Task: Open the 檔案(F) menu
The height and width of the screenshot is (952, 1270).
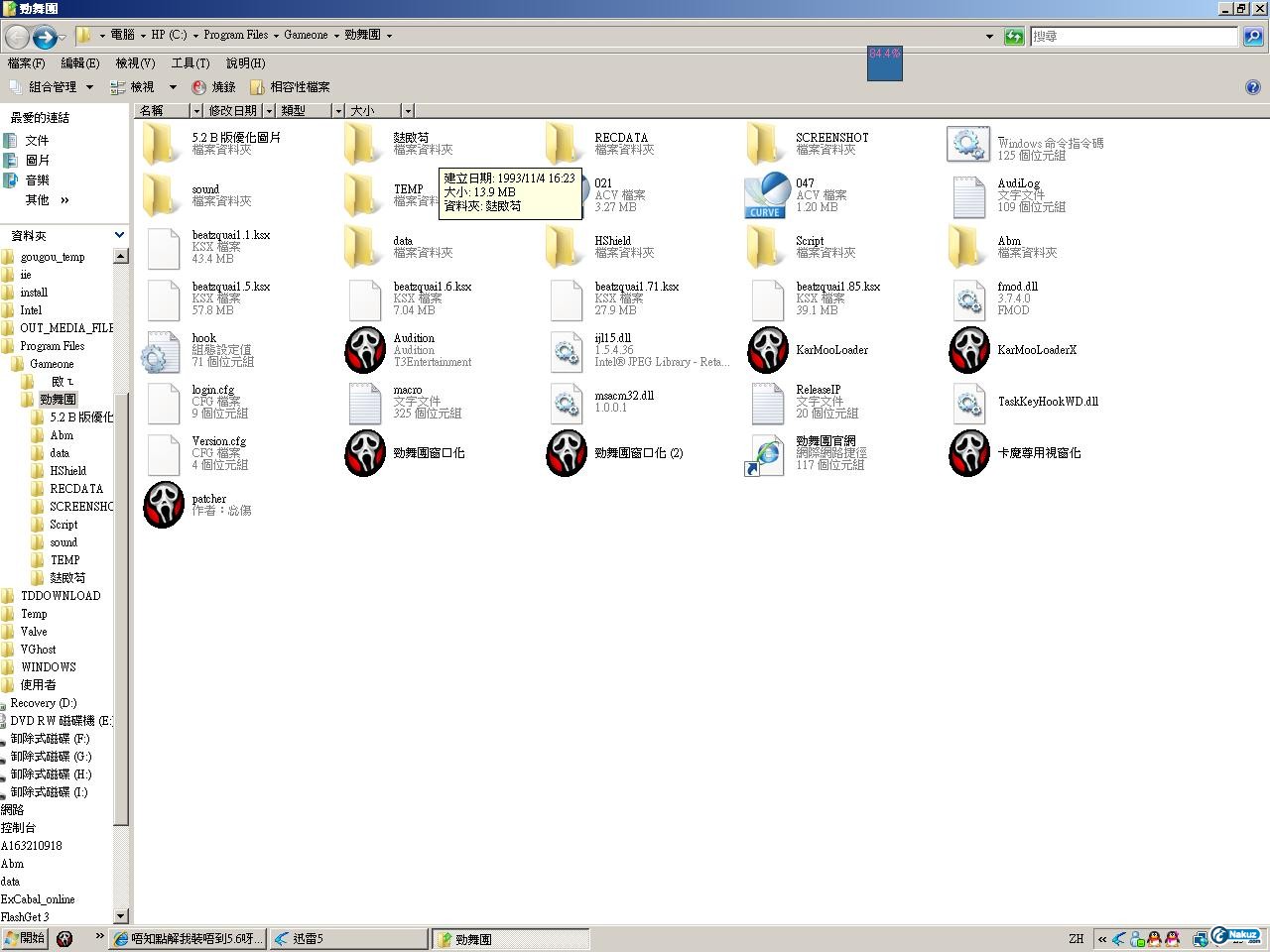Action: pyautogui.click(x=26, y=63)
